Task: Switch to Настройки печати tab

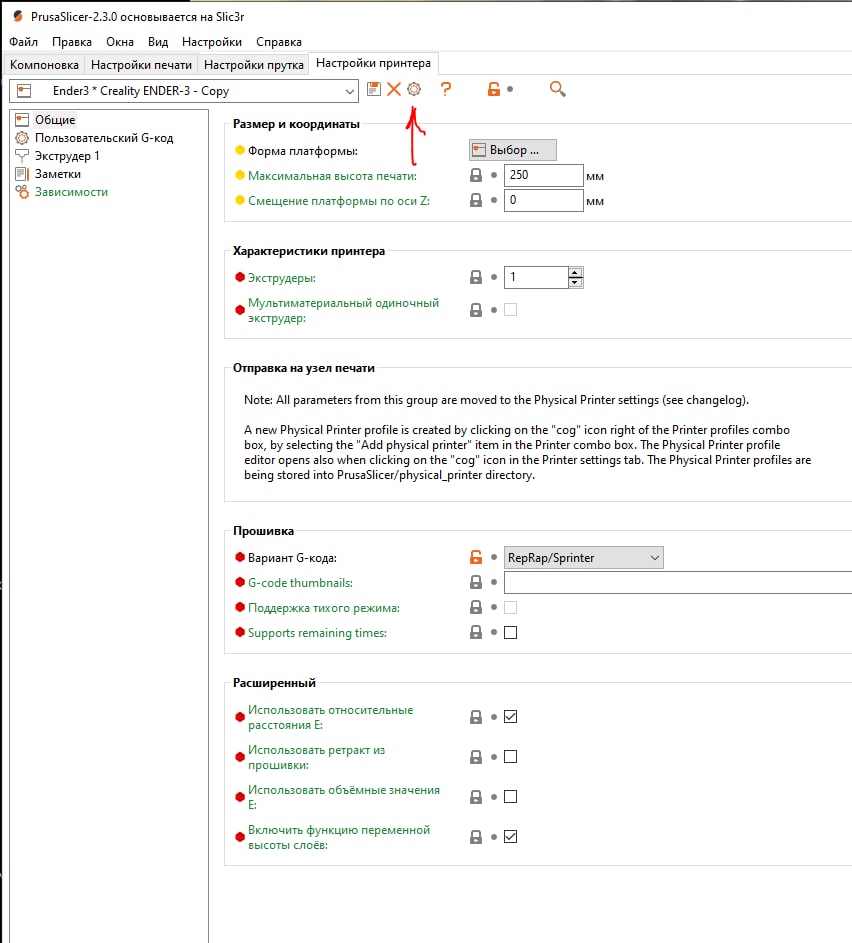Action: tap(141, 64)
